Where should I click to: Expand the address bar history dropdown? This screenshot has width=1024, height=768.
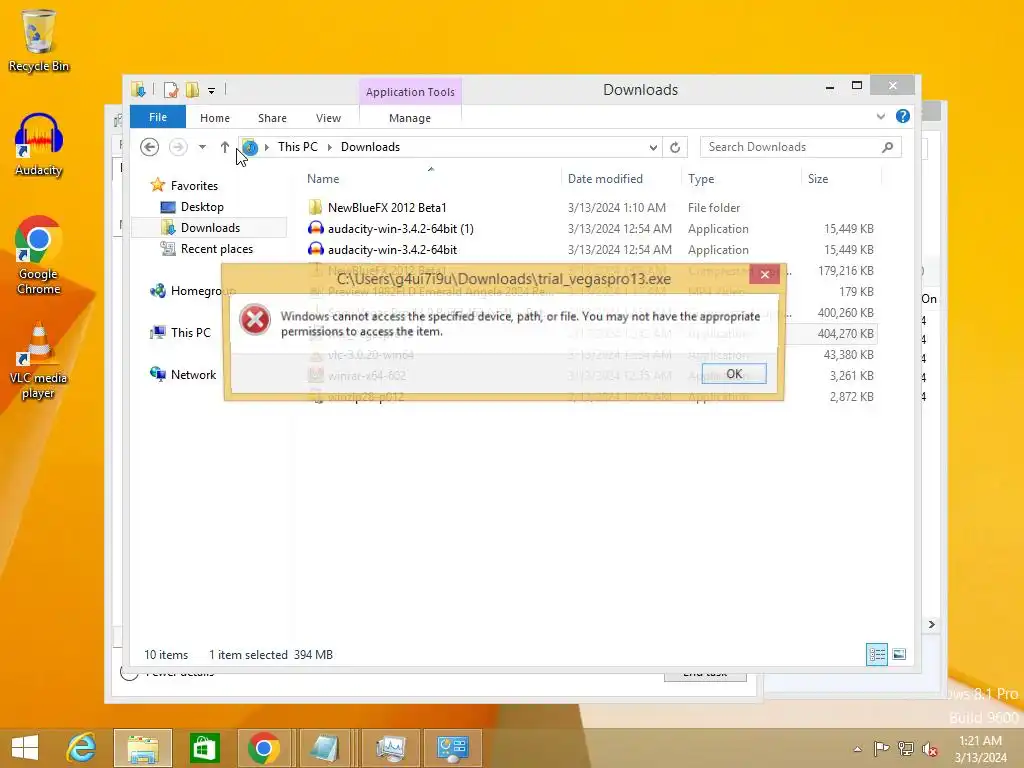click(652, 148)
